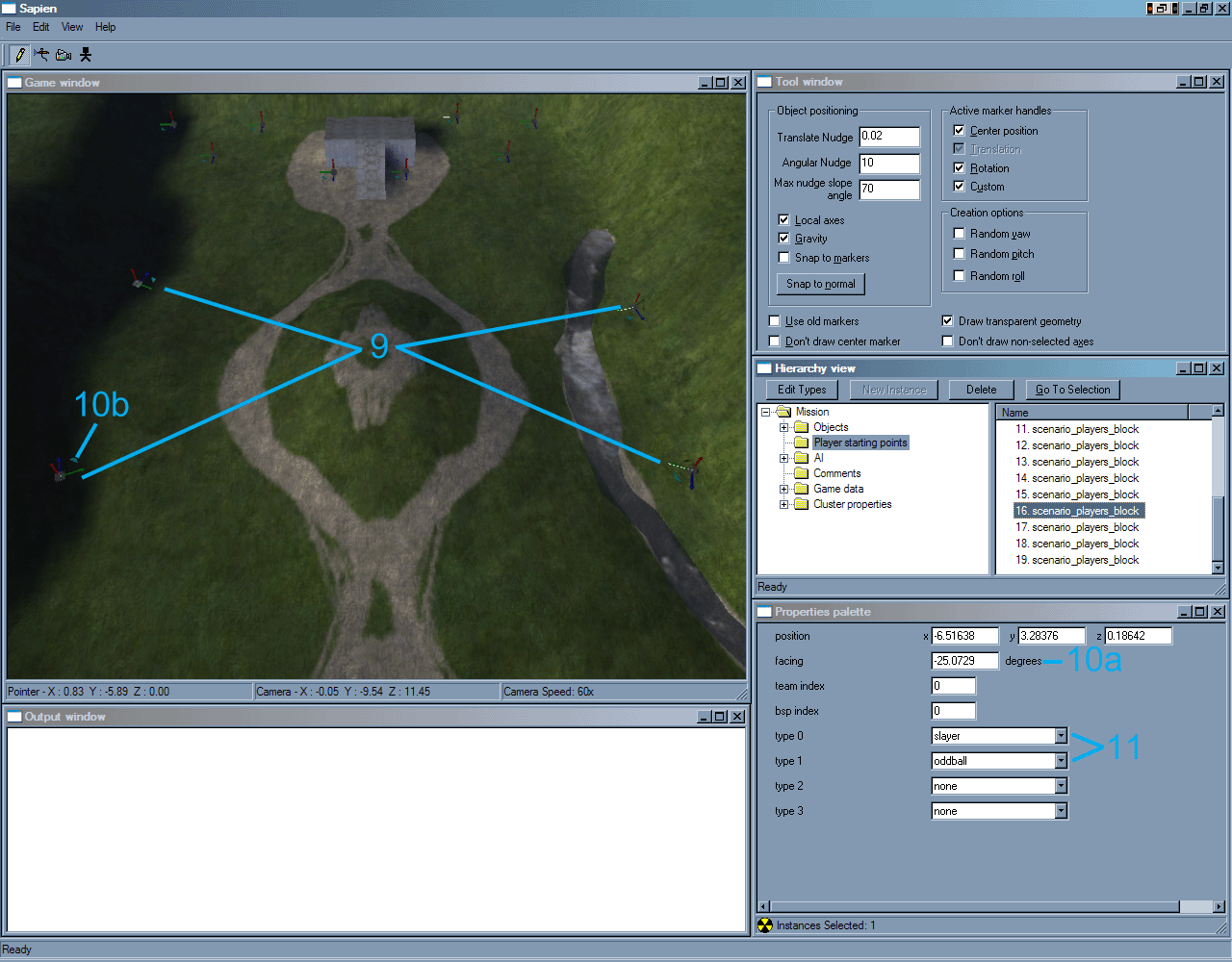Open the File menu
1232x962 pixels.
(13, 27)
